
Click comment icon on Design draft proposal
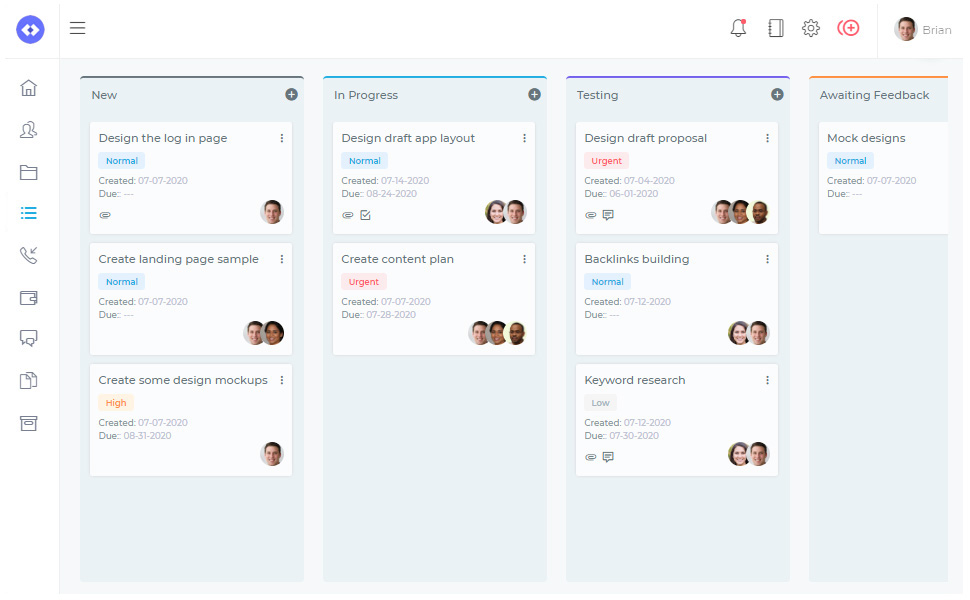[609, 215]
